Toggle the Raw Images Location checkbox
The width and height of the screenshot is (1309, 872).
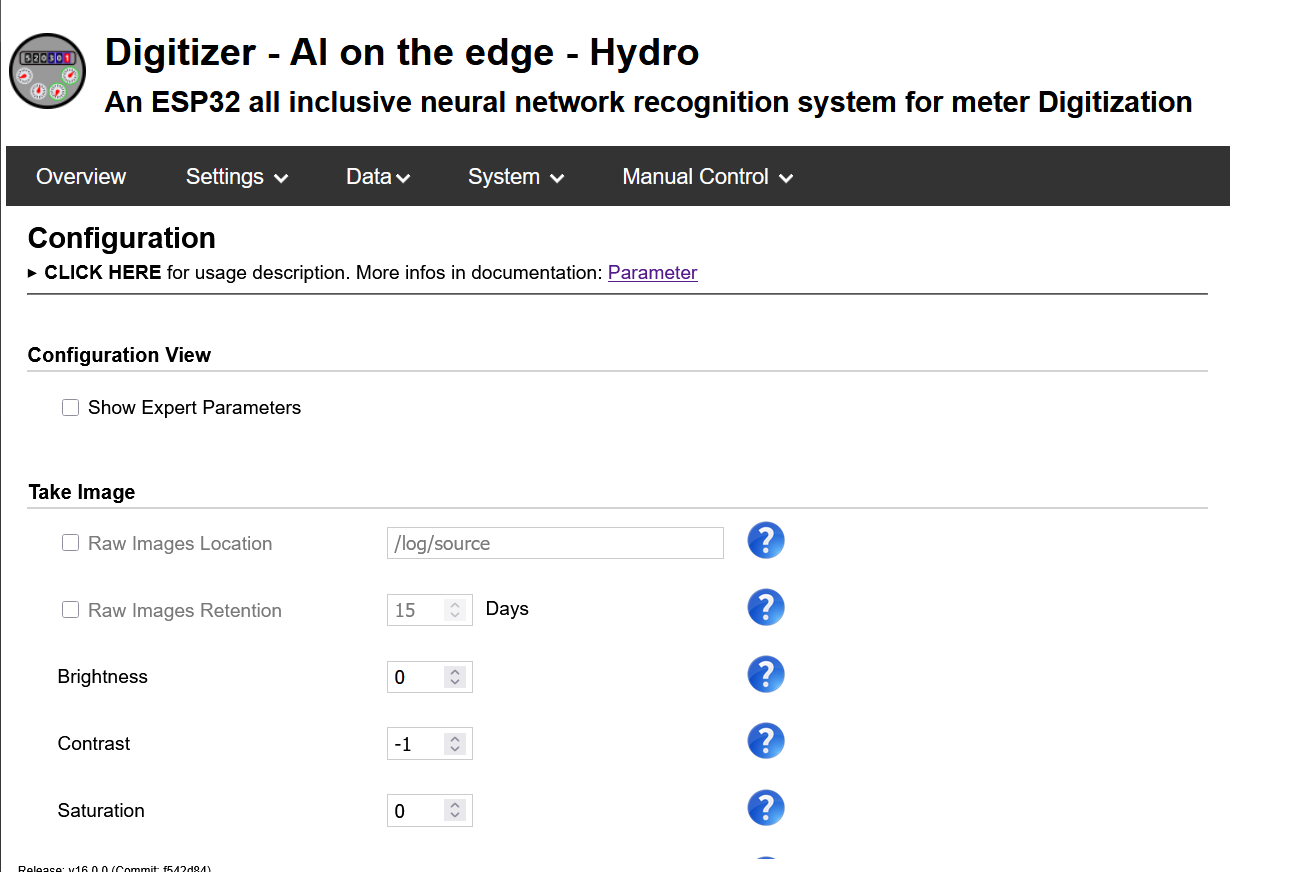[71, 543]
